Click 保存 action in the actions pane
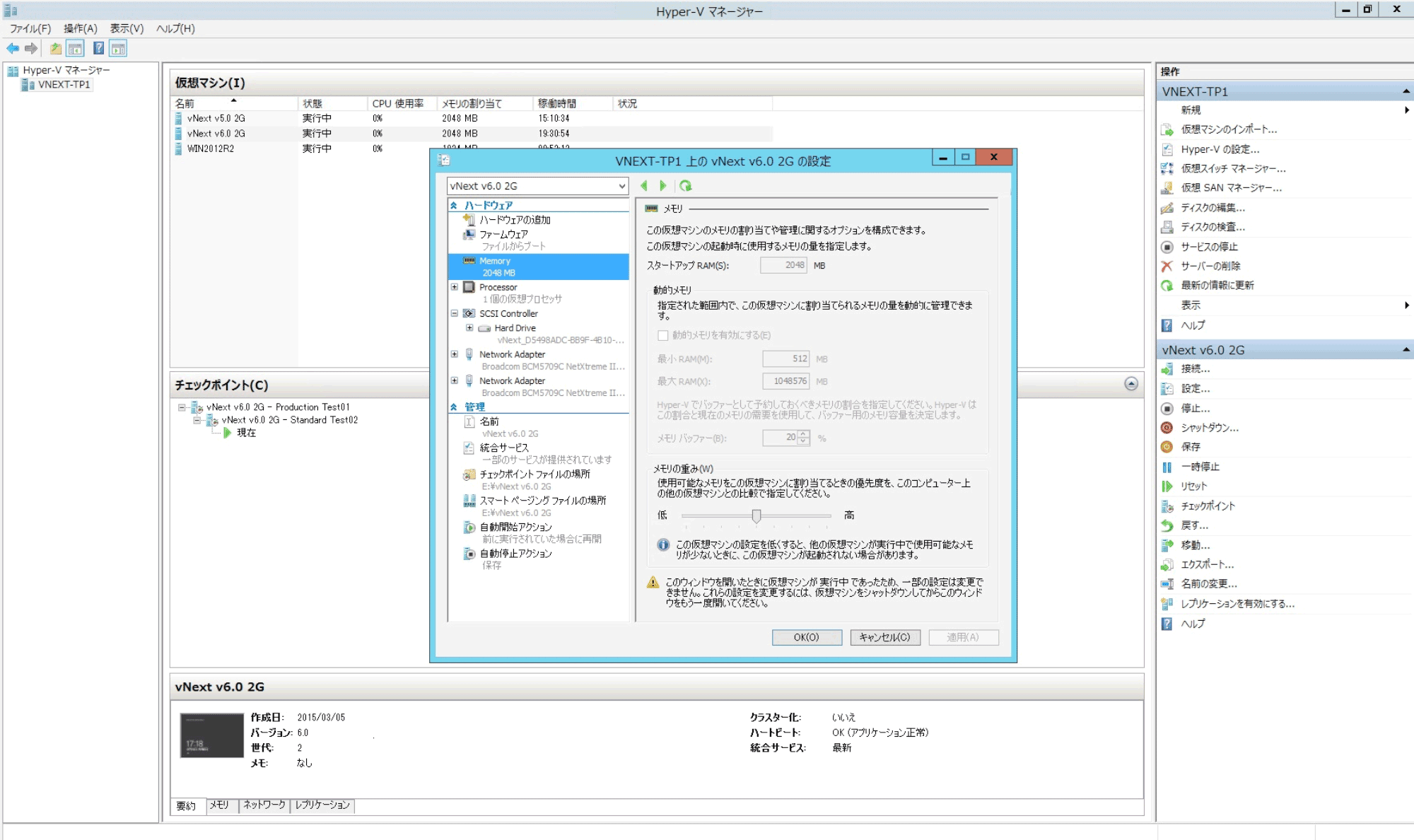1414x840 pixels. coord(1191,447)
